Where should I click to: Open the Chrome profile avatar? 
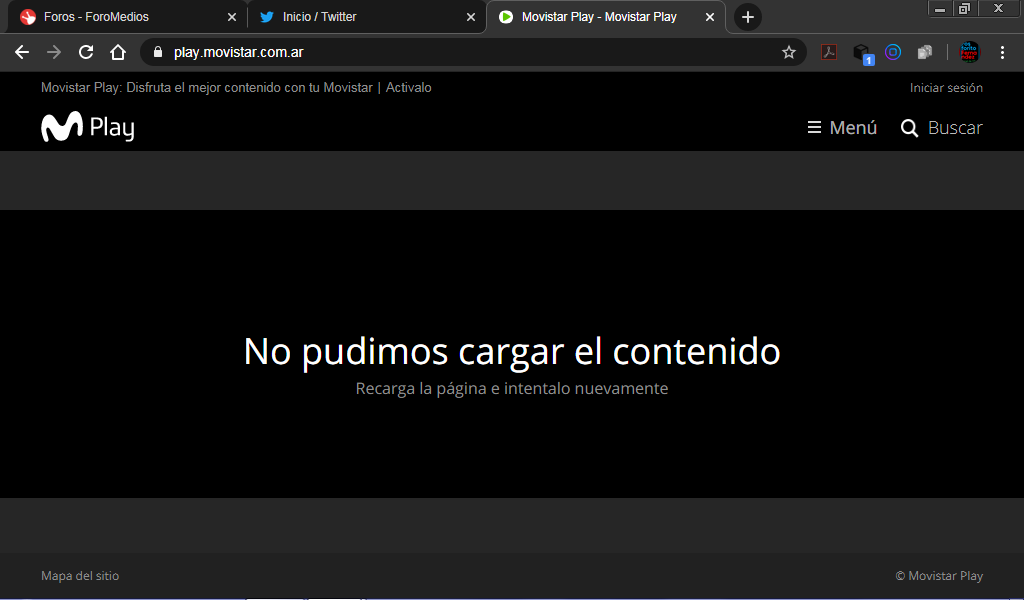point(969,52)
